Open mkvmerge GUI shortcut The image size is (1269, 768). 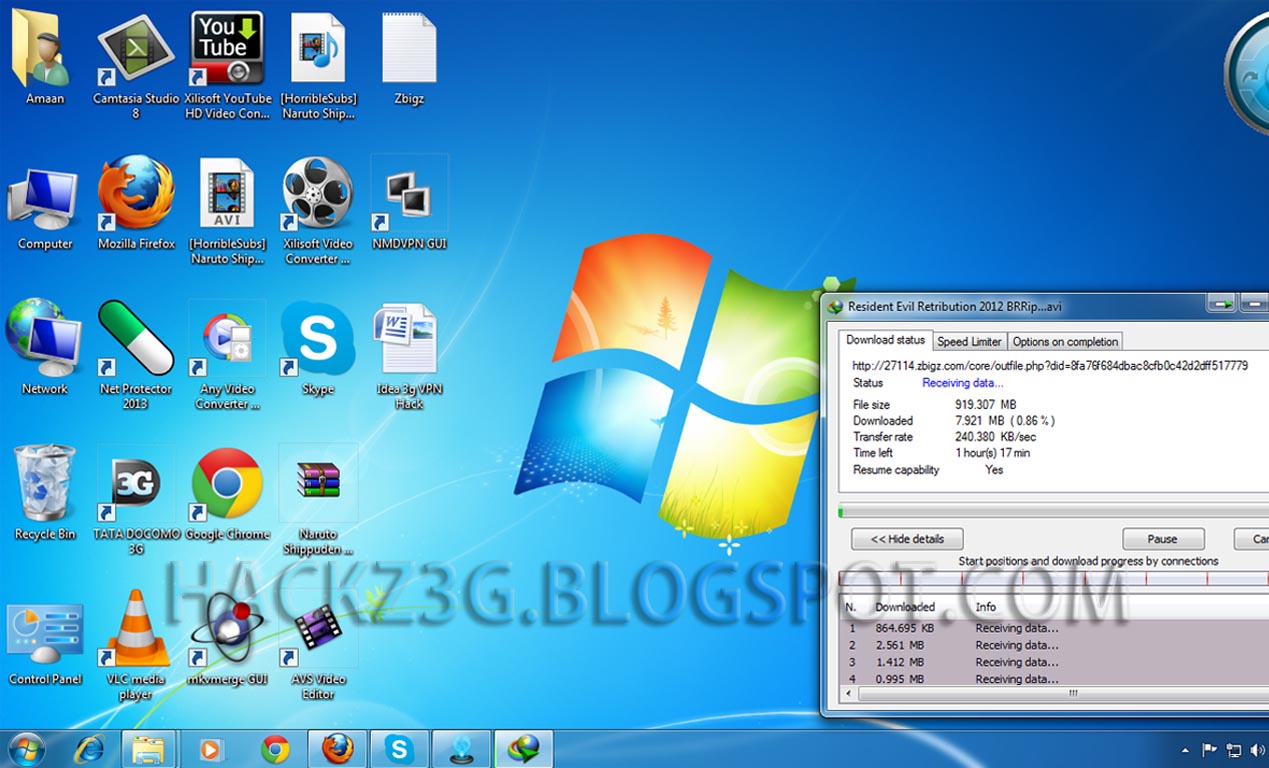click(x=227, y=638)
